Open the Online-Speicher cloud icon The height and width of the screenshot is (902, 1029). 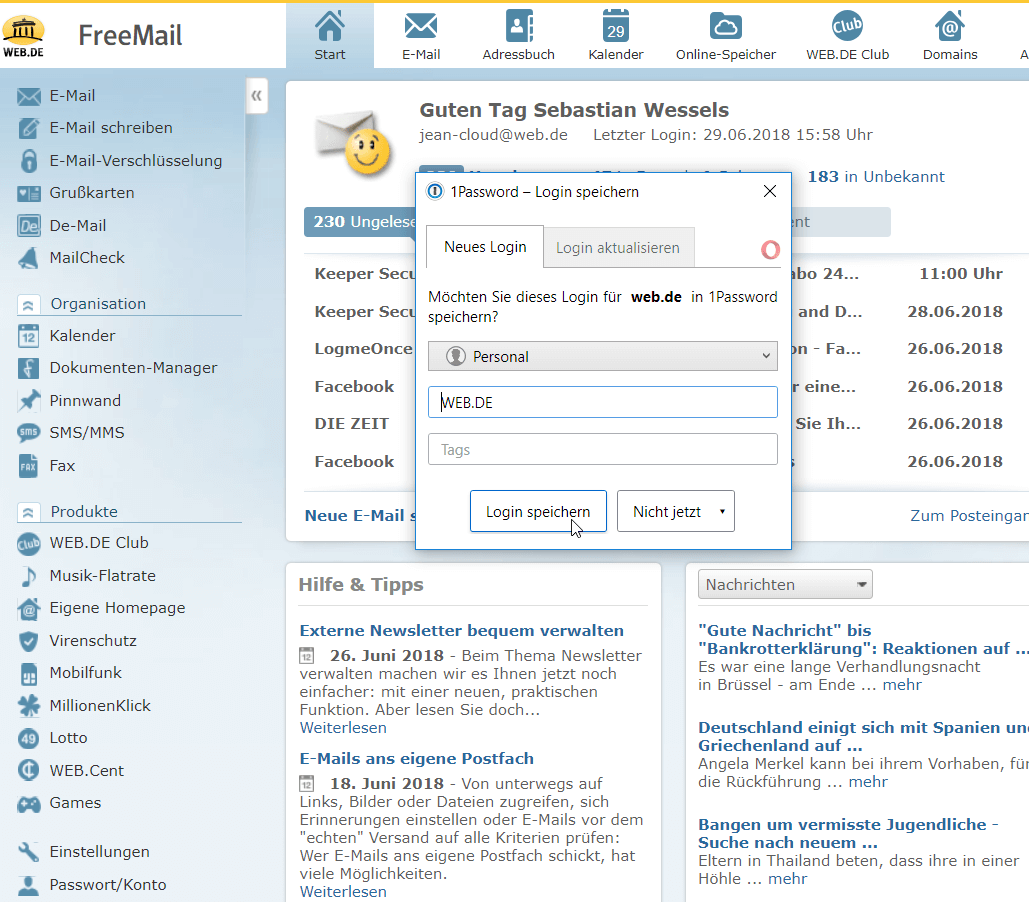[725, 27]
